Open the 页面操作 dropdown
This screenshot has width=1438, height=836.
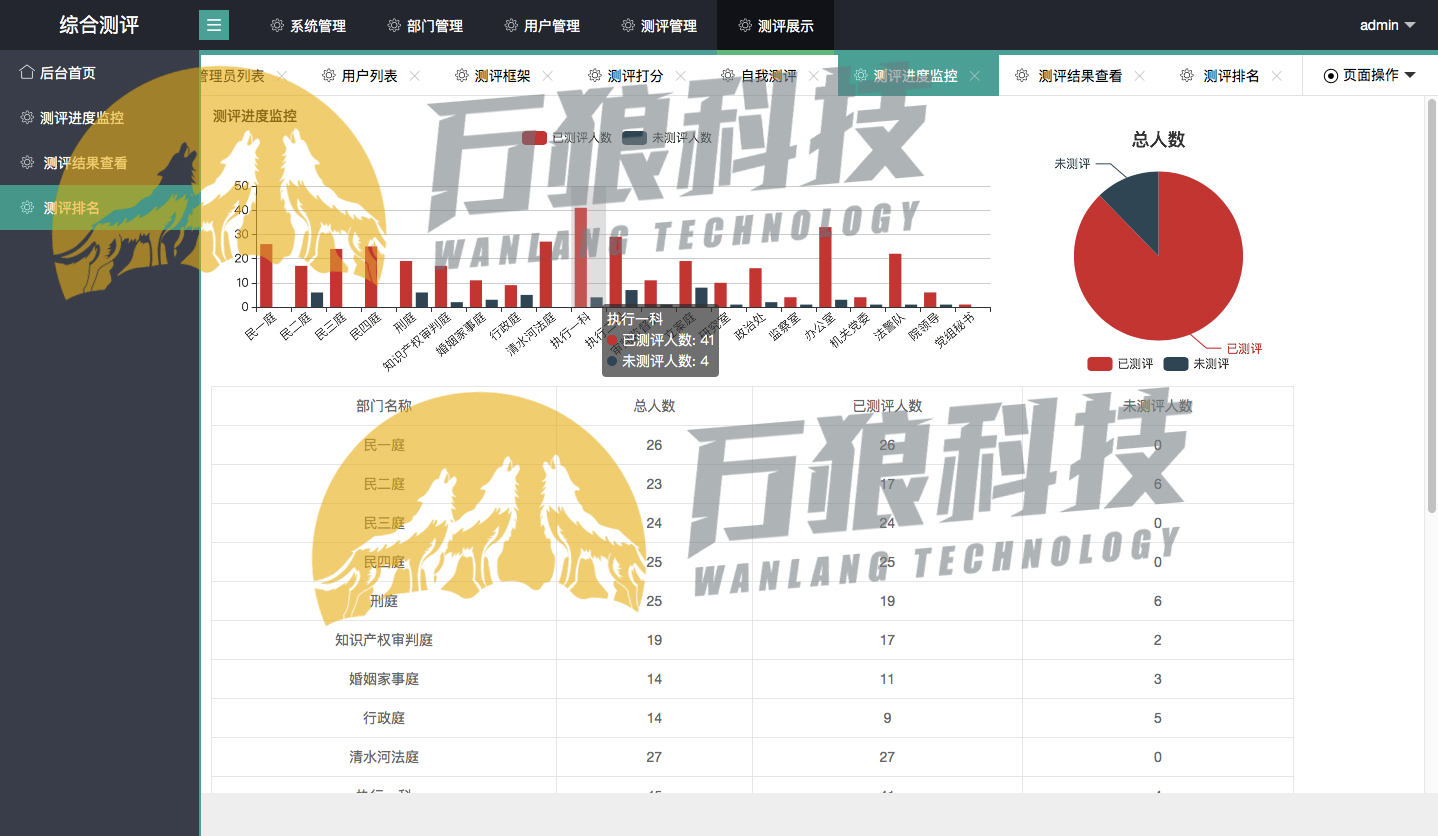coord(1370,75)
